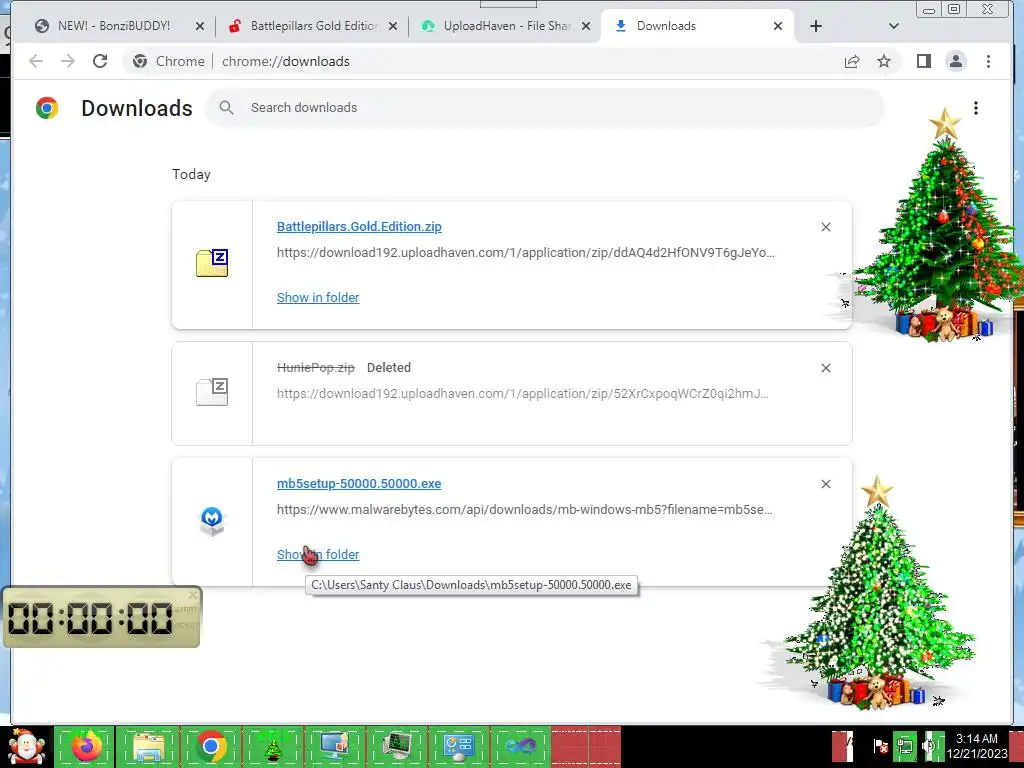Image resolution: width=1024 pixels, height=768 pixels.
Task: Click the Action Center flag tray icon
Action: [880, 746]
